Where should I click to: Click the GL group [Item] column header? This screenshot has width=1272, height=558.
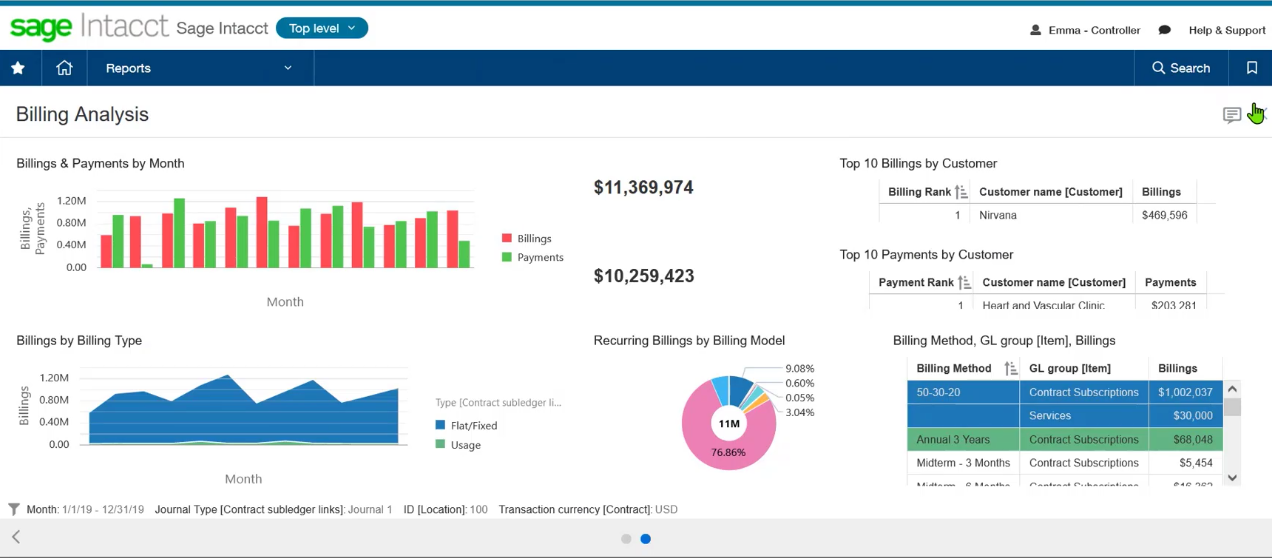pos(1070,369)
